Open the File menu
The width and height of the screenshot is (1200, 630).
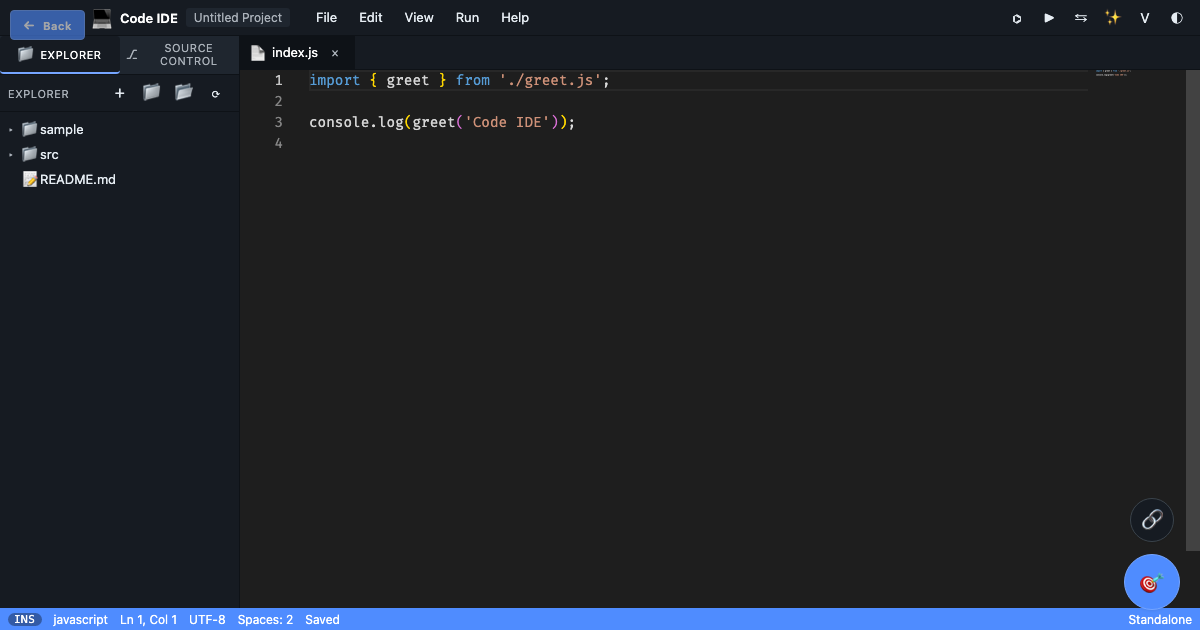326,18
